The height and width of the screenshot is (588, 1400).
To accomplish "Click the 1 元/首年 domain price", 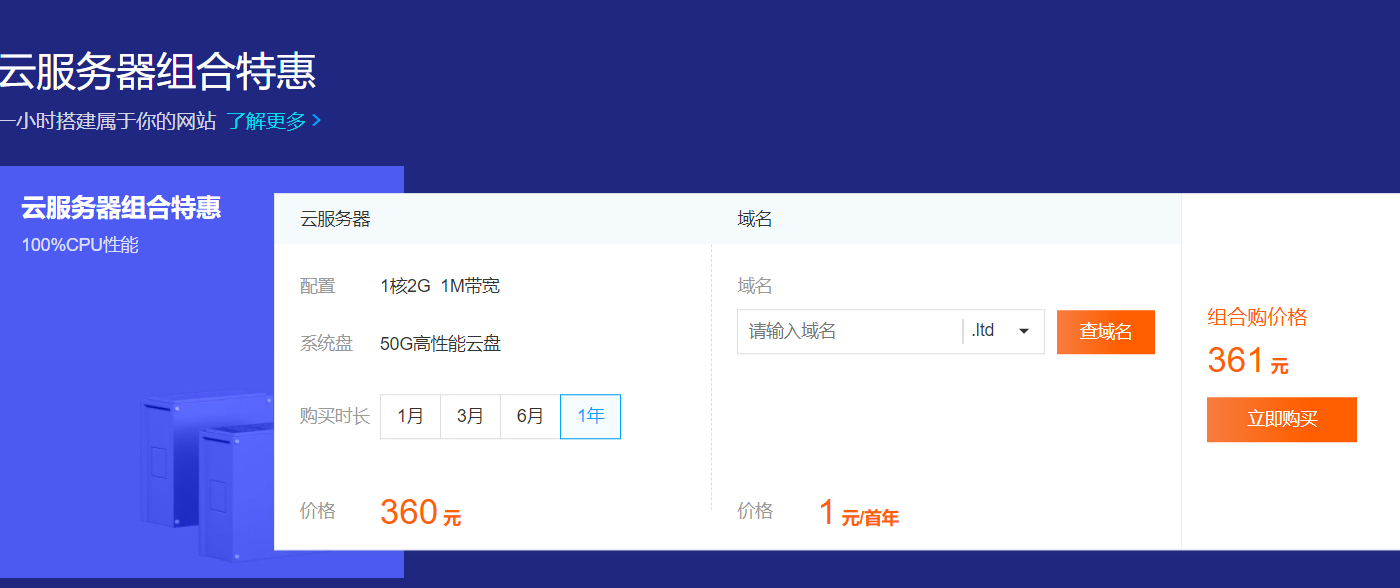I will click(x=858, y=513).
